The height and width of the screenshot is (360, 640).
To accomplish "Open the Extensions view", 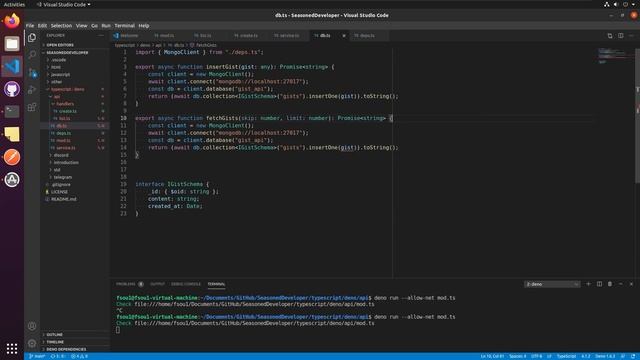I will point(32,107).
